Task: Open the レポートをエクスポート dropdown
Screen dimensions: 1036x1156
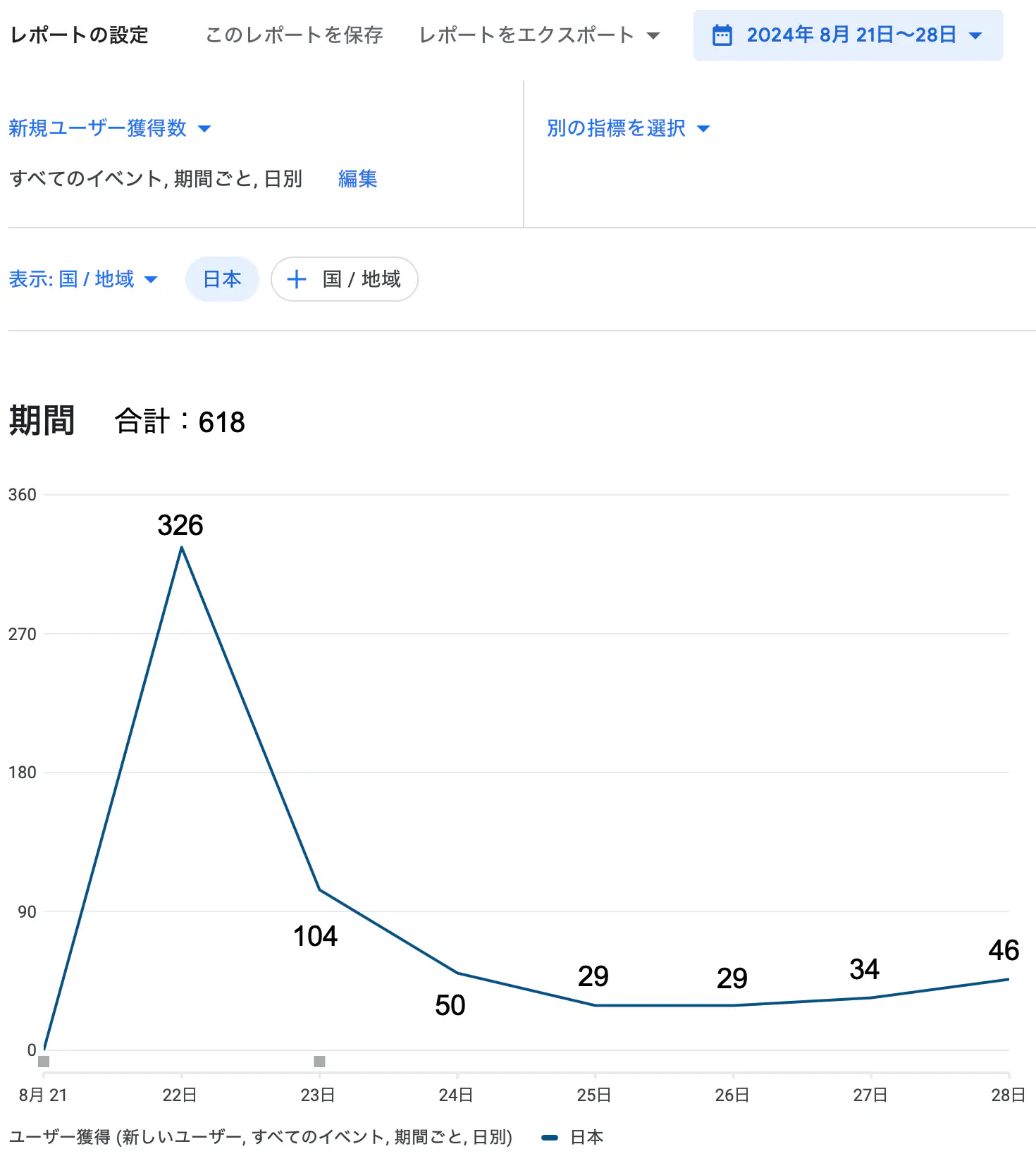Action: point(539,35)
